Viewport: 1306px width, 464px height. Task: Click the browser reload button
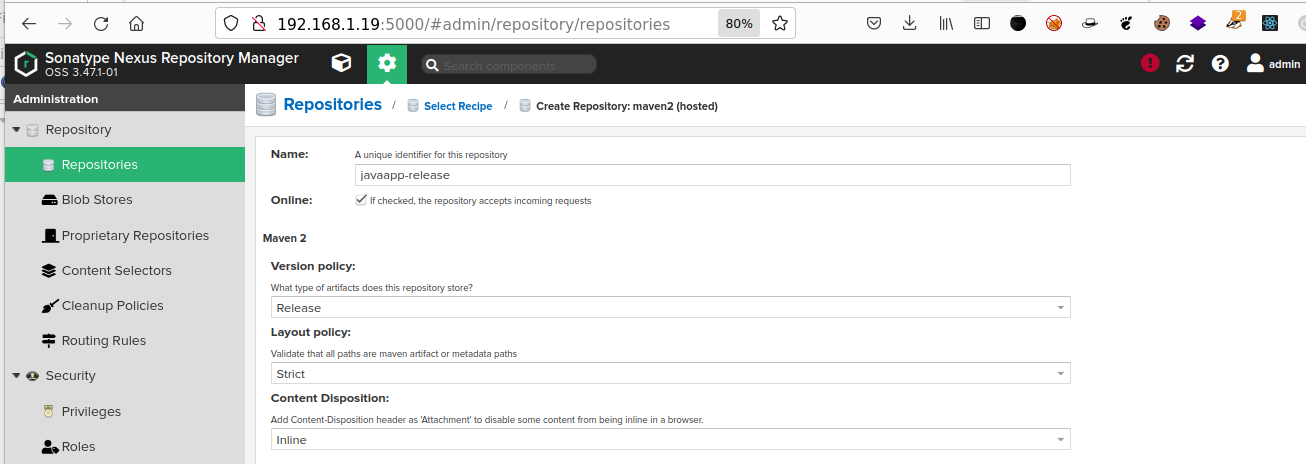click(101, 23)
